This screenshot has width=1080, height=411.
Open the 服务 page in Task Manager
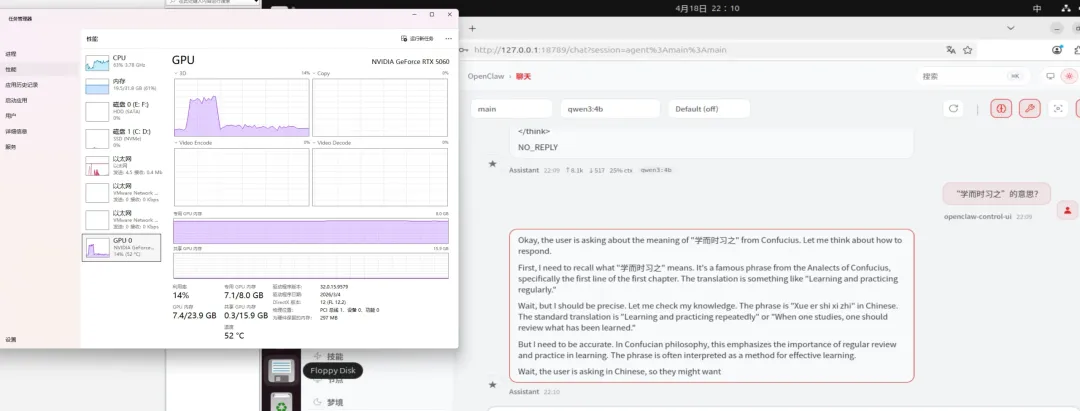tap(11, 147)
